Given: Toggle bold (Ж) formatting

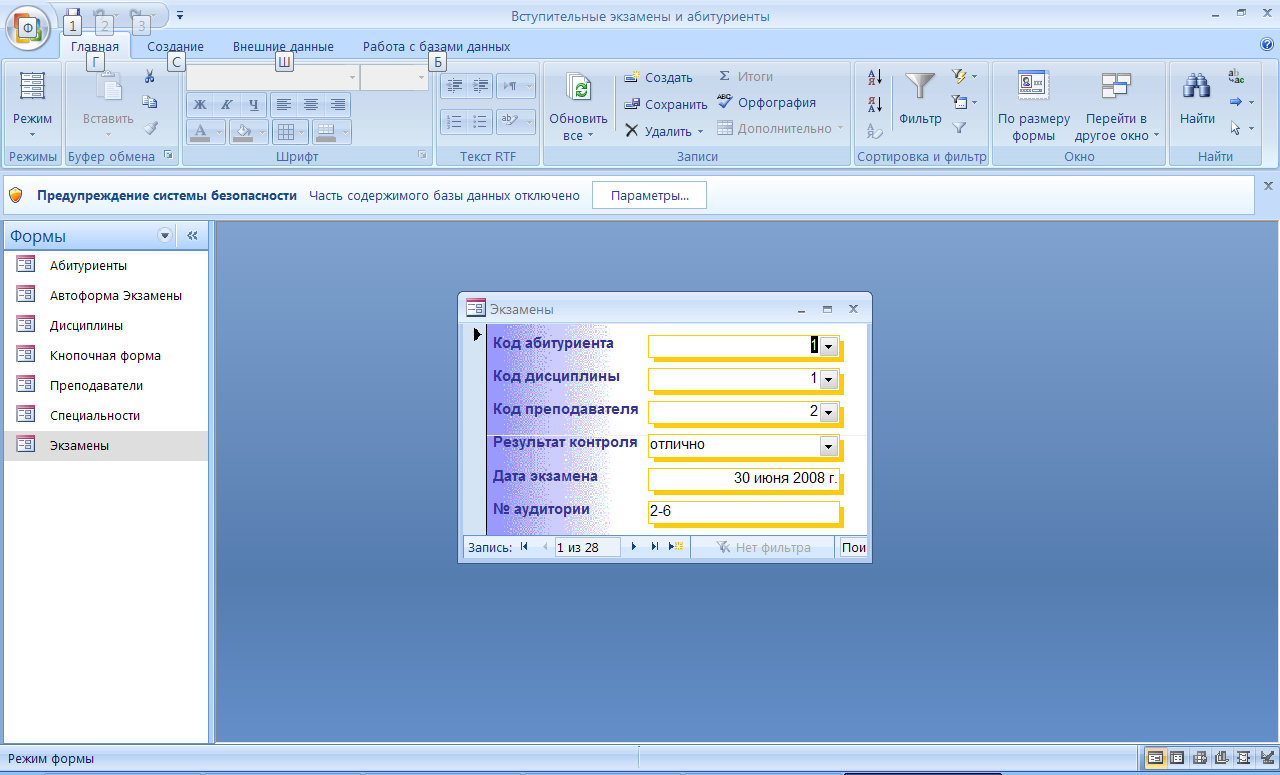Looking at the screenshot, I should [x=200, y=104].
